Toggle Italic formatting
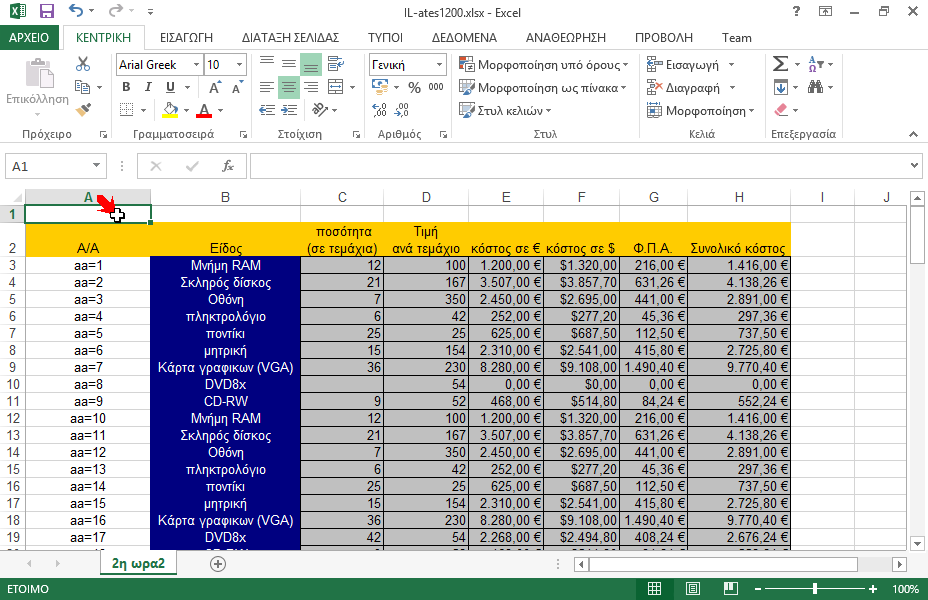 pyautogui.click(x=148, y=87)
